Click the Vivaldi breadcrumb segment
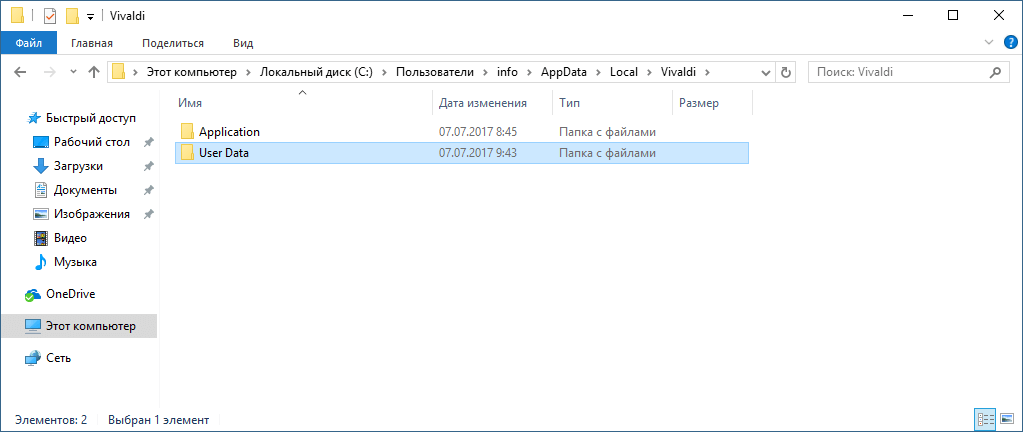The height and width of the screenshot is (432, 1023). (679, 72)
